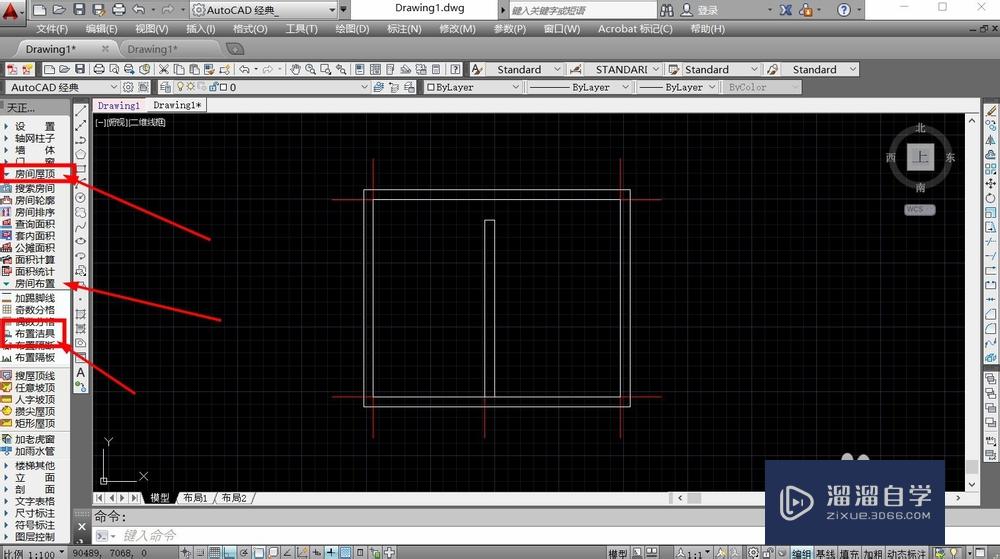Collapse the 房间布置 submenu
The image size is (1000, 559).
6,283
